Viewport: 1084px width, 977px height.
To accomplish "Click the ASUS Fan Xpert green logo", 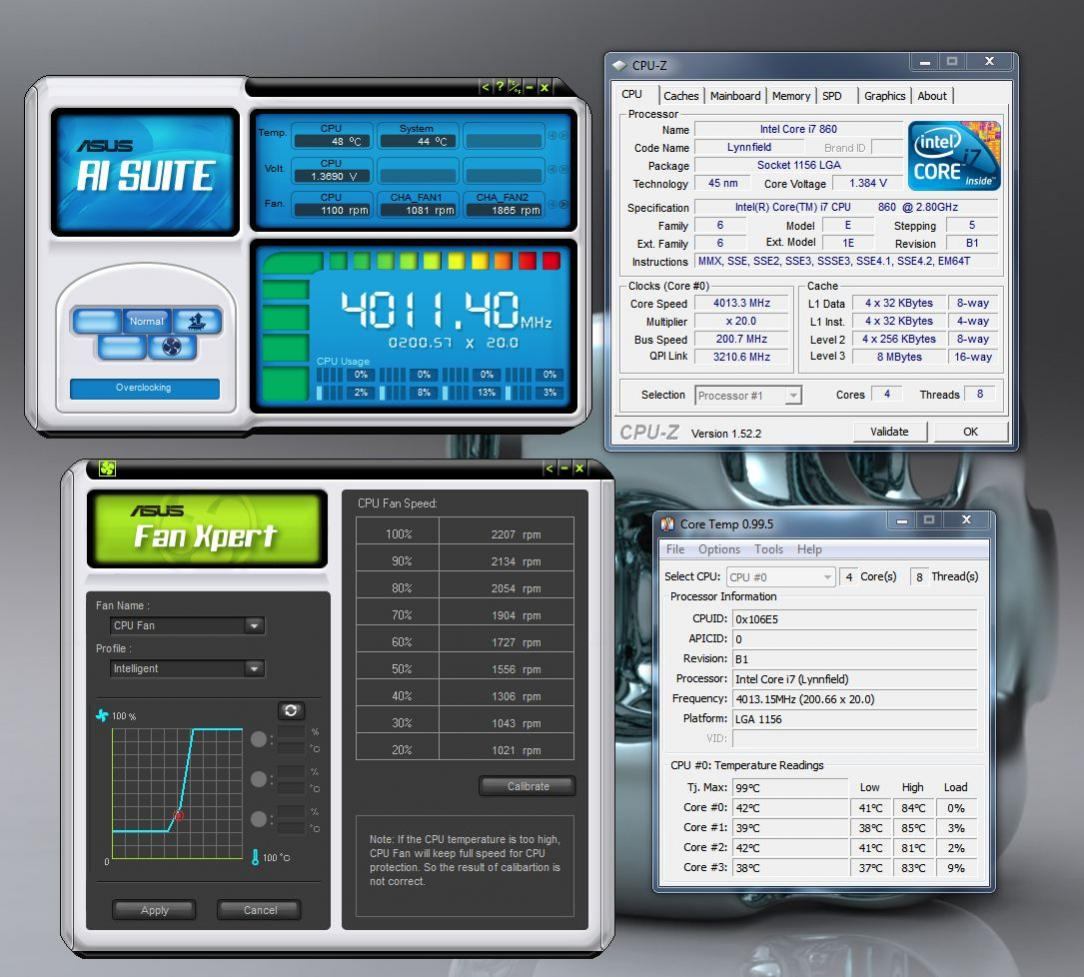I will (207, 529).
